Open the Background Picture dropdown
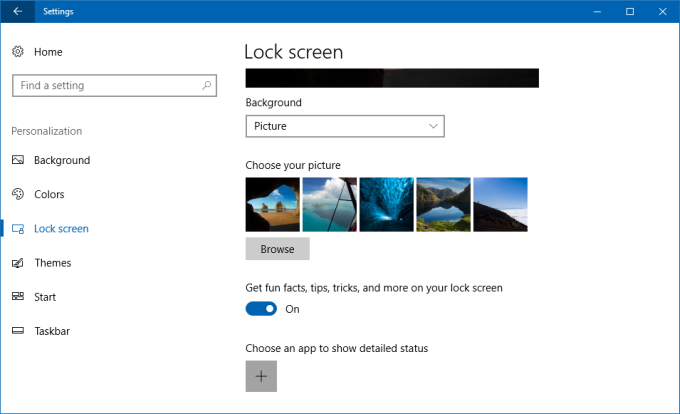 click(x=345, y=127)
